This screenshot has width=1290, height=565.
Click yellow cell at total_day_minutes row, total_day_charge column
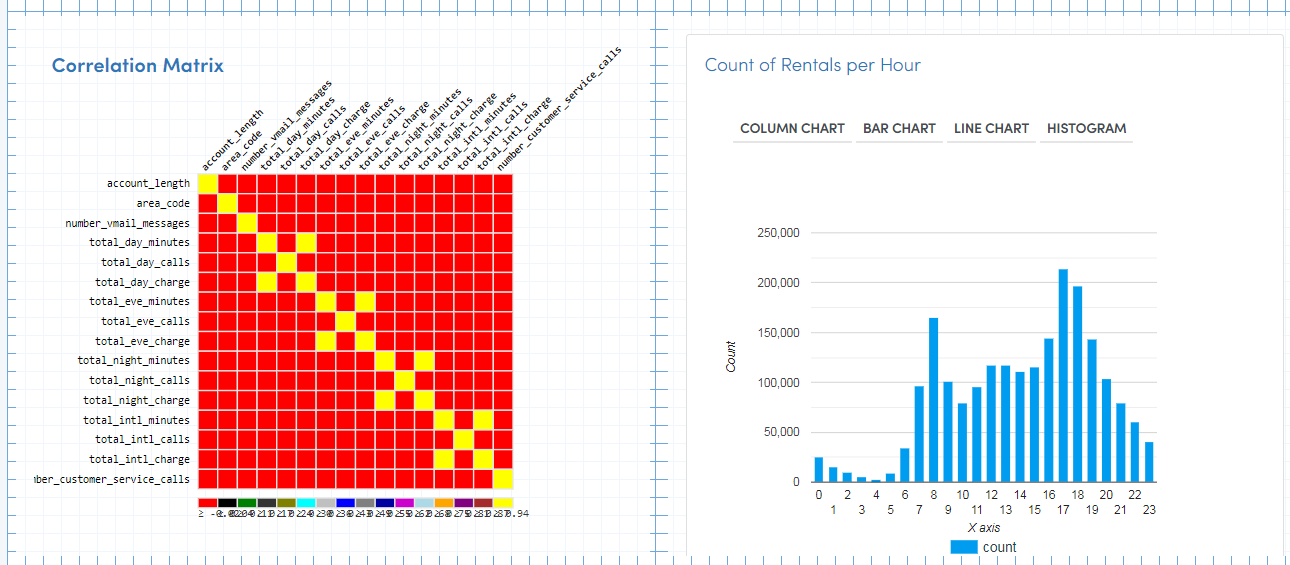(306, 243)
